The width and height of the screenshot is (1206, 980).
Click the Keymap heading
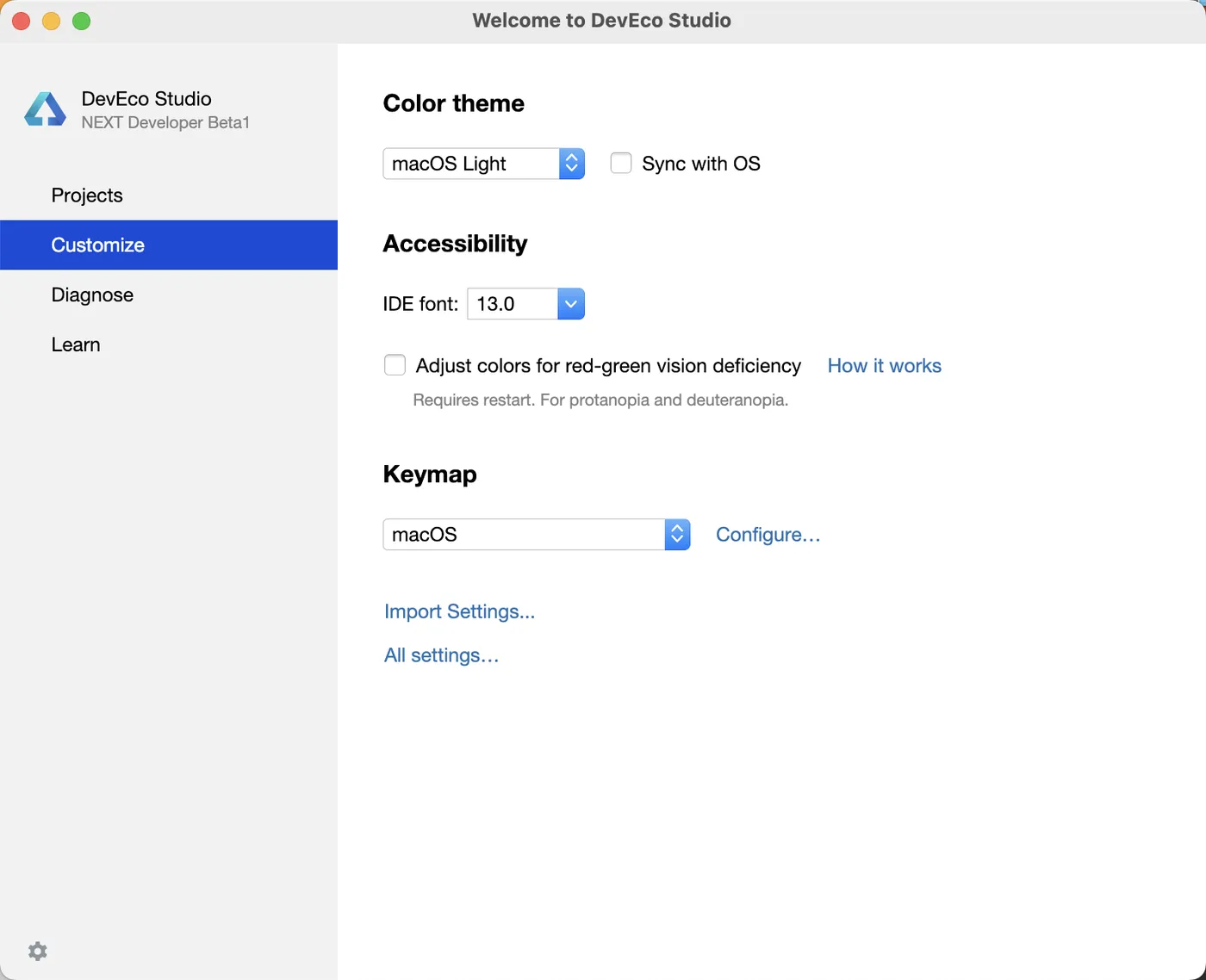click(430, 474)
